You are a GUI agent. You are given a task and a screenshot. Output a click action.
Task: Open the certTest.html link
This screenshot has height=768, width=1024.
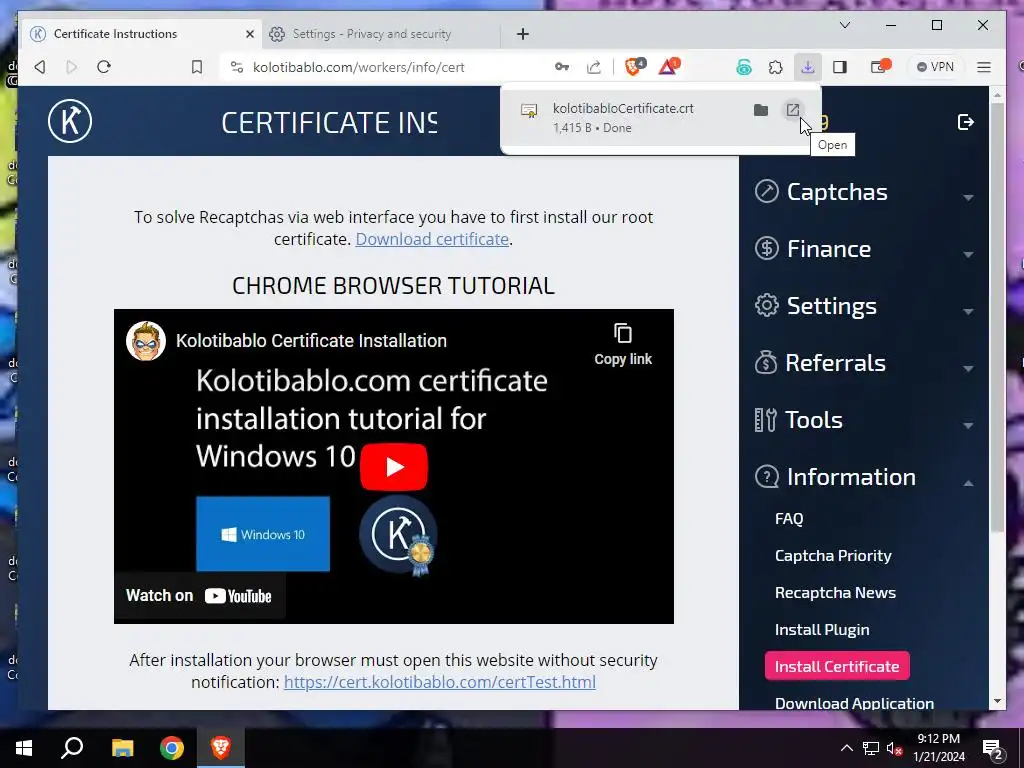point(440,682)
